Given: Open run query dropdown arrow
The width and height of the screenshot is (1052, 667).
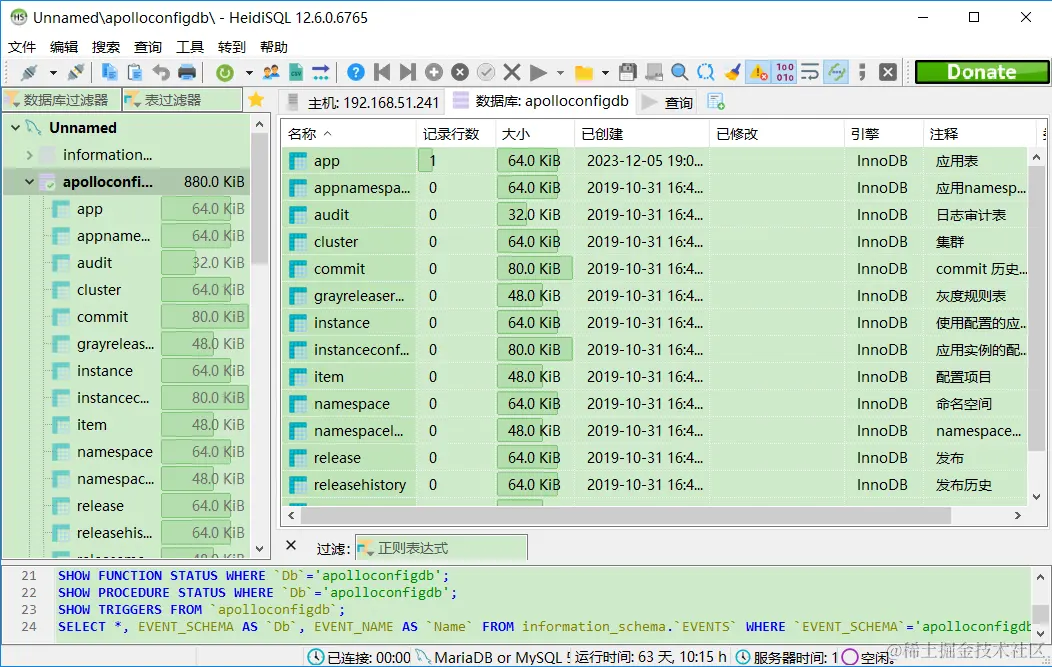Looking at the screenshot, I should tap(560, 72).
